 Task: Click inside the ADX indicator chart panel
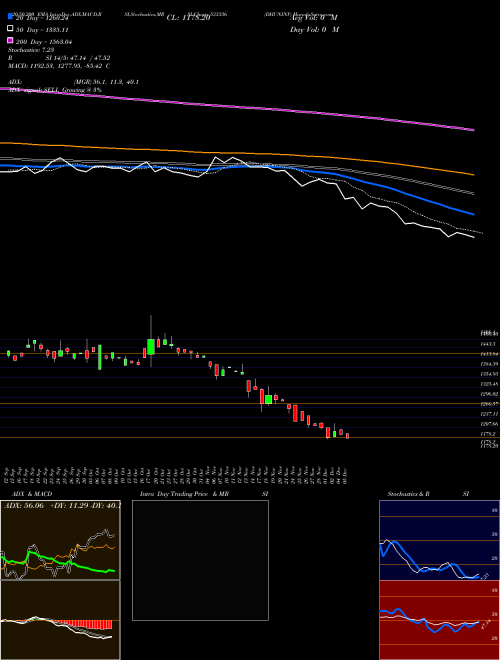point(60,540)
